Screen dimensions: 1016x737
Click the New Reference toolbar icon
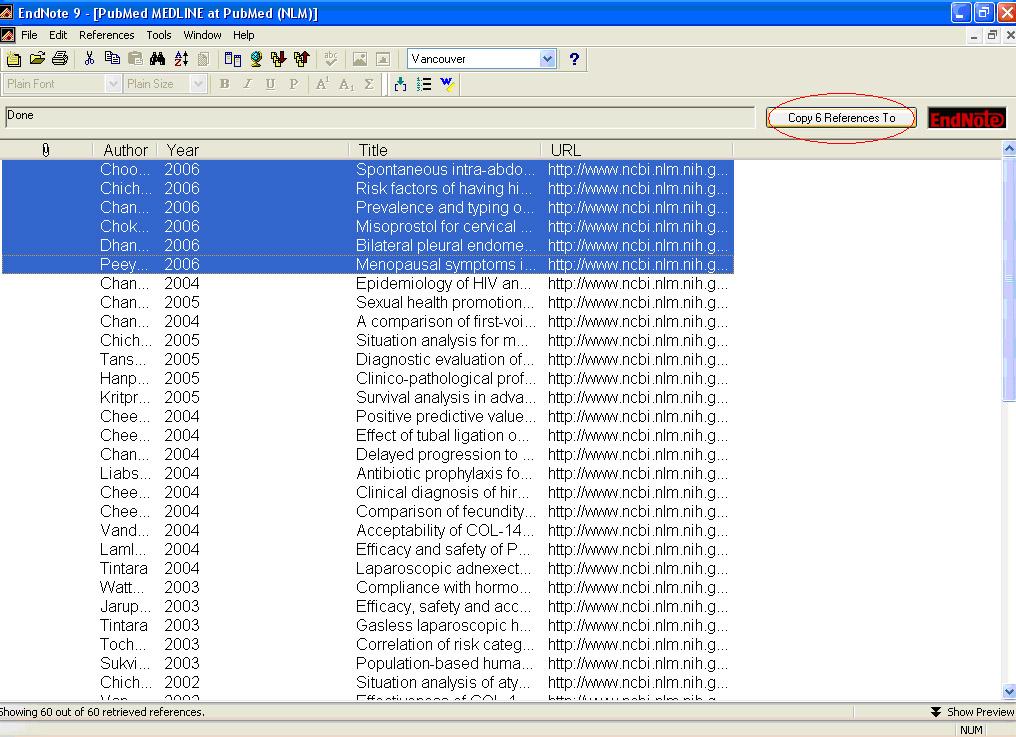tap(14, 59)
